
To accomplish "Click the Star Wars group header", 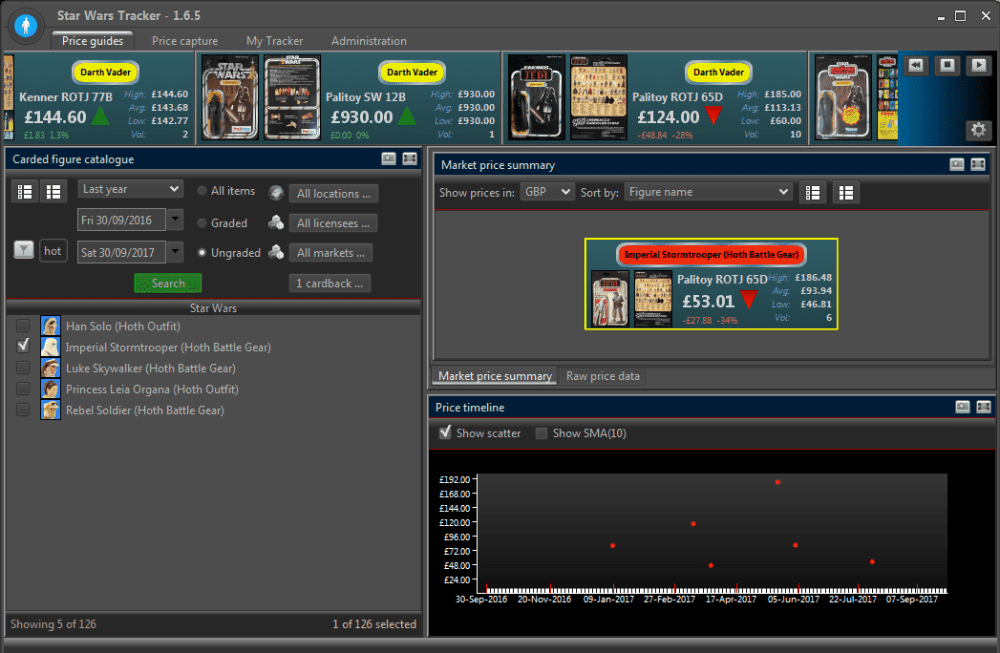I will point(213,308).
